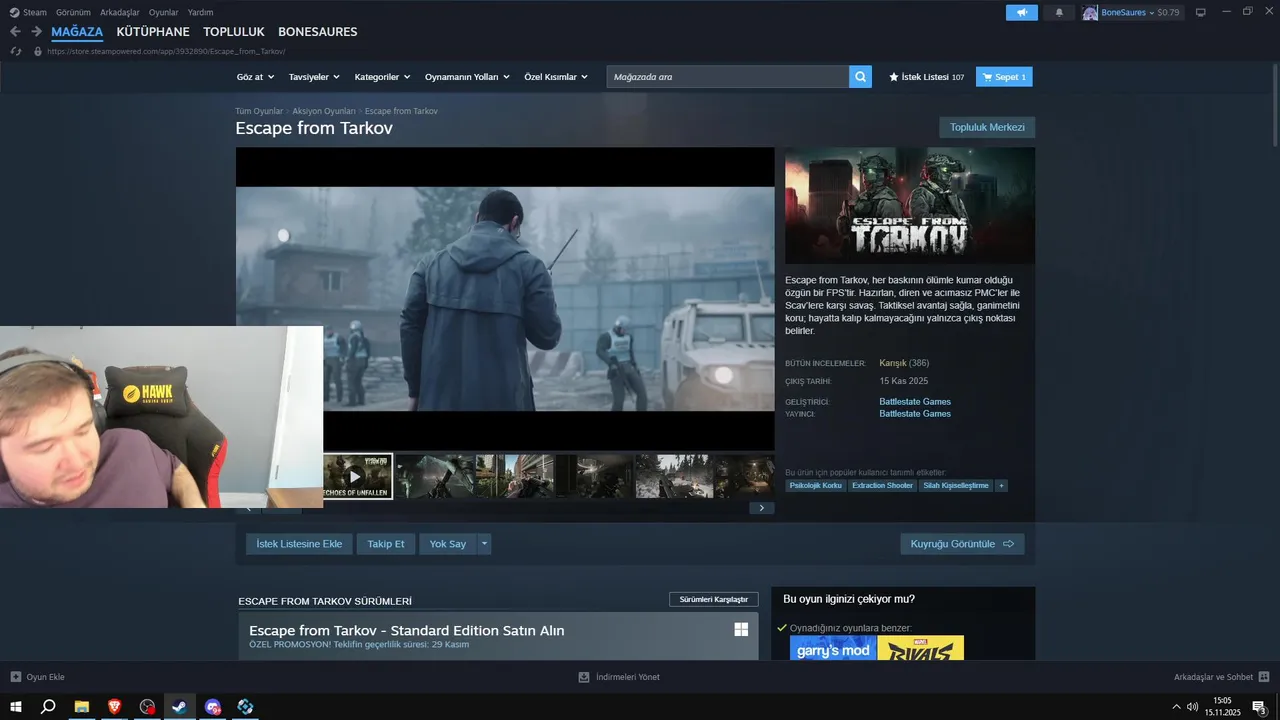
Task: Click Kuyruğu Görüntüle button
Action: (962, 544)
